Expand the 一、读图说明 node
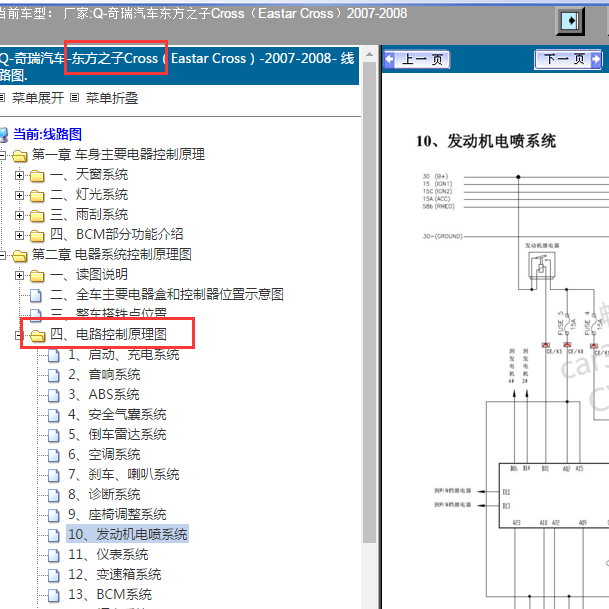 tap(19, 275)
